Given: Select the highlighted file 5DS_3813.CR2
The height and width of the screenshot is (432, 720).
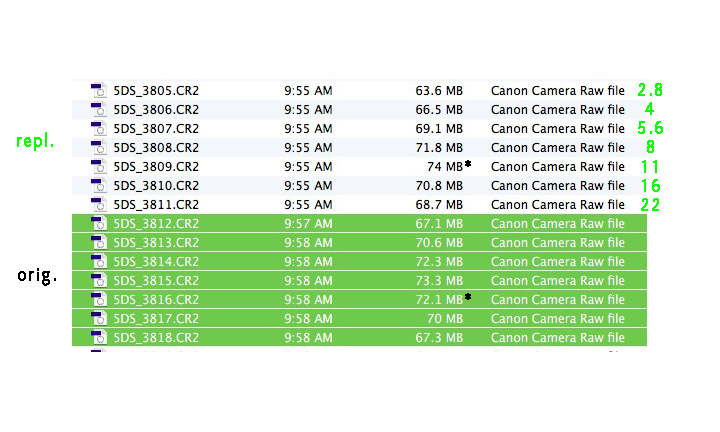Looking at the screenshot, I should (x=359, y=242).
